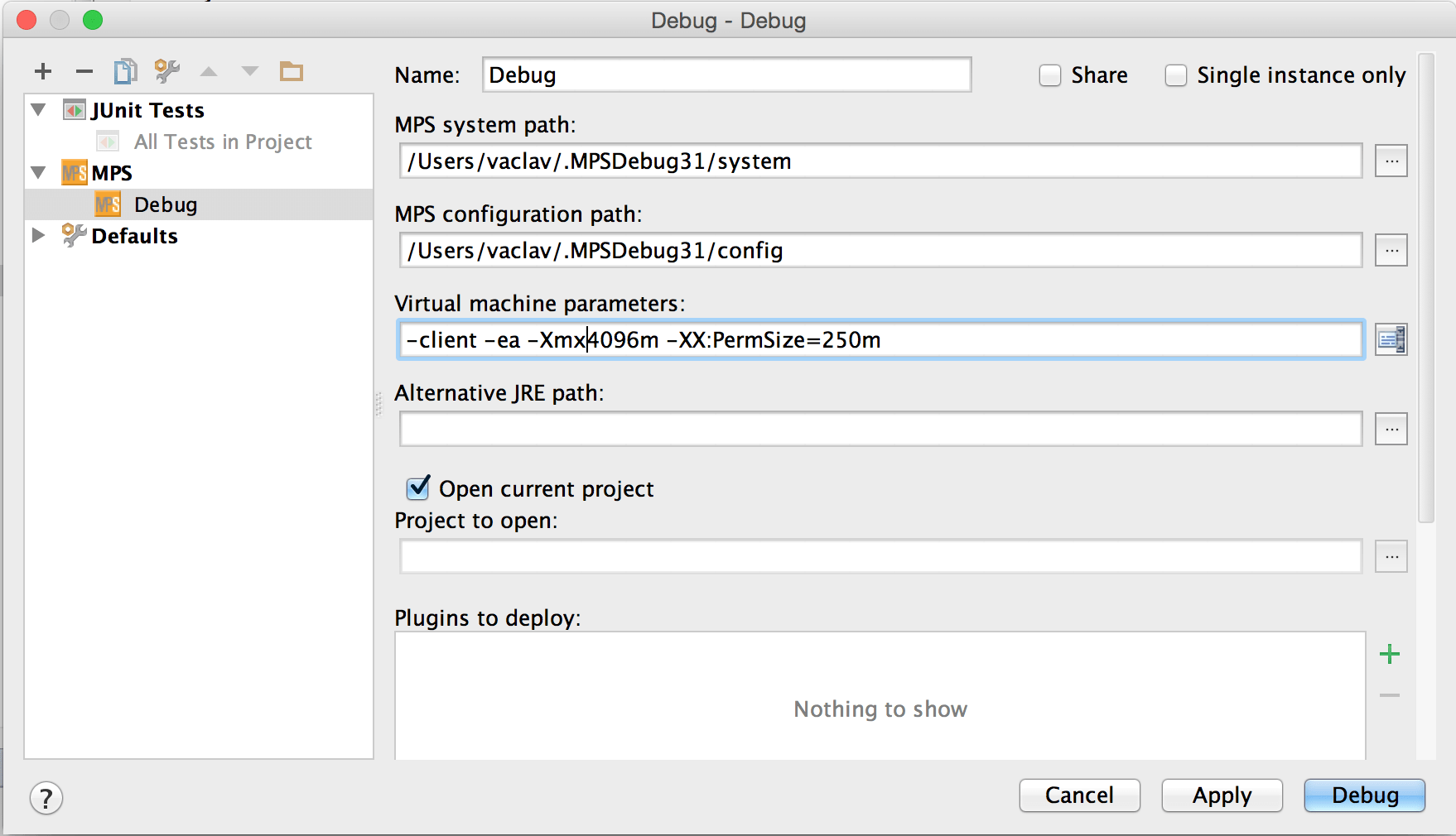Edit configuration defaults with the wrench icon

tap(166, 71)
